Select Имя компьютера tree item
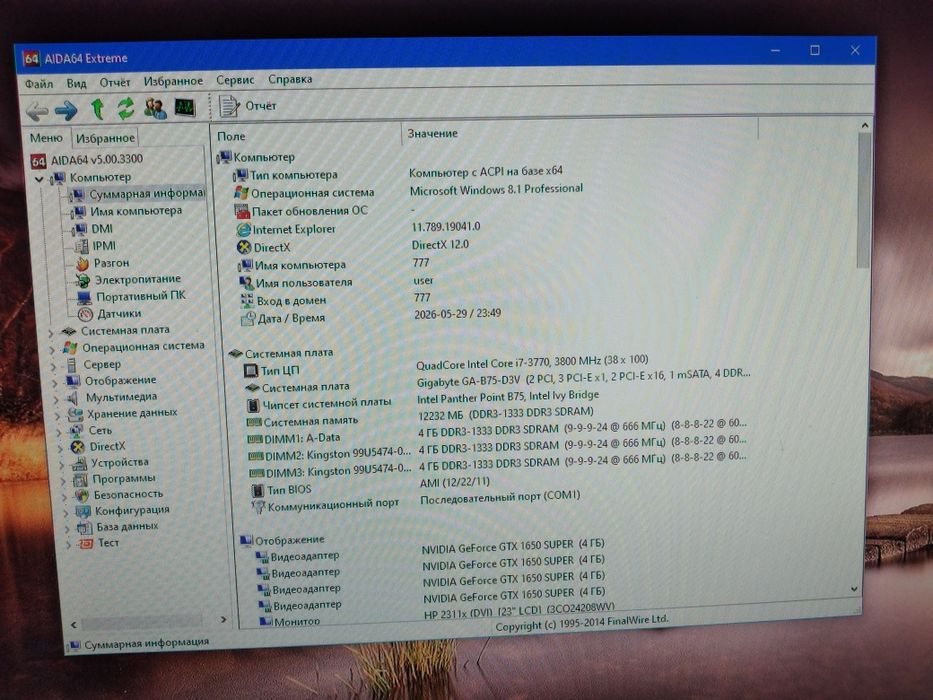The height and width of the screenshot is (700, 933). (x=128, y=211)
